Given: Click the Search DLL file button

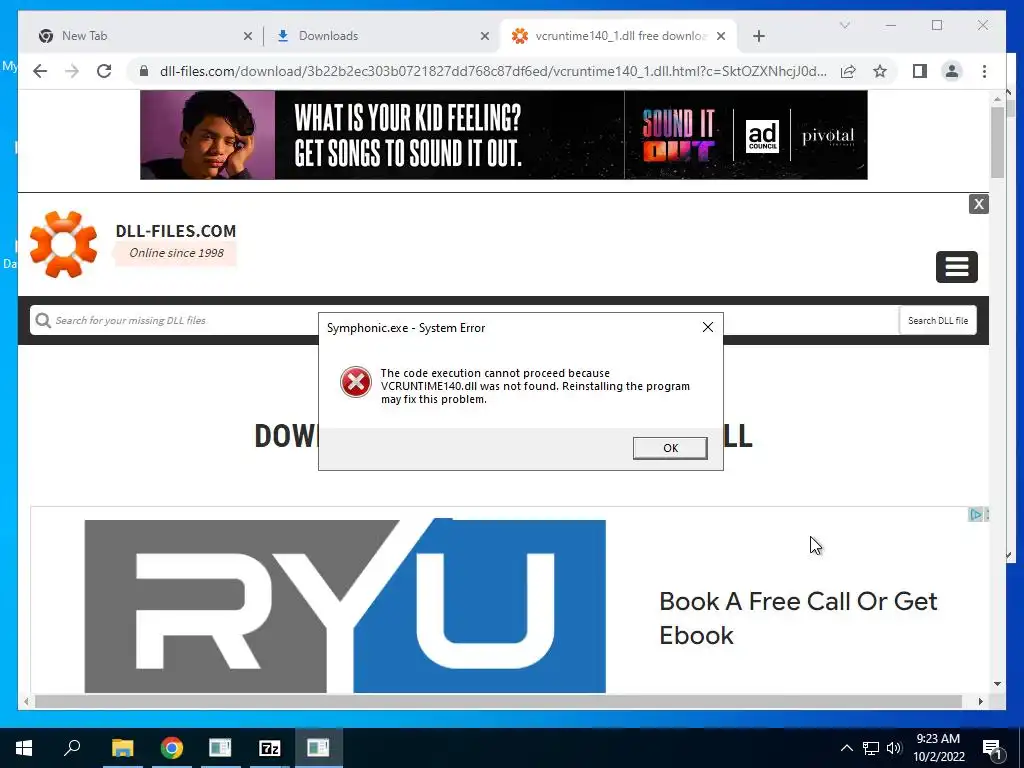Looking at the screenshot, I should pyautogui.click(x=938, y=321).
